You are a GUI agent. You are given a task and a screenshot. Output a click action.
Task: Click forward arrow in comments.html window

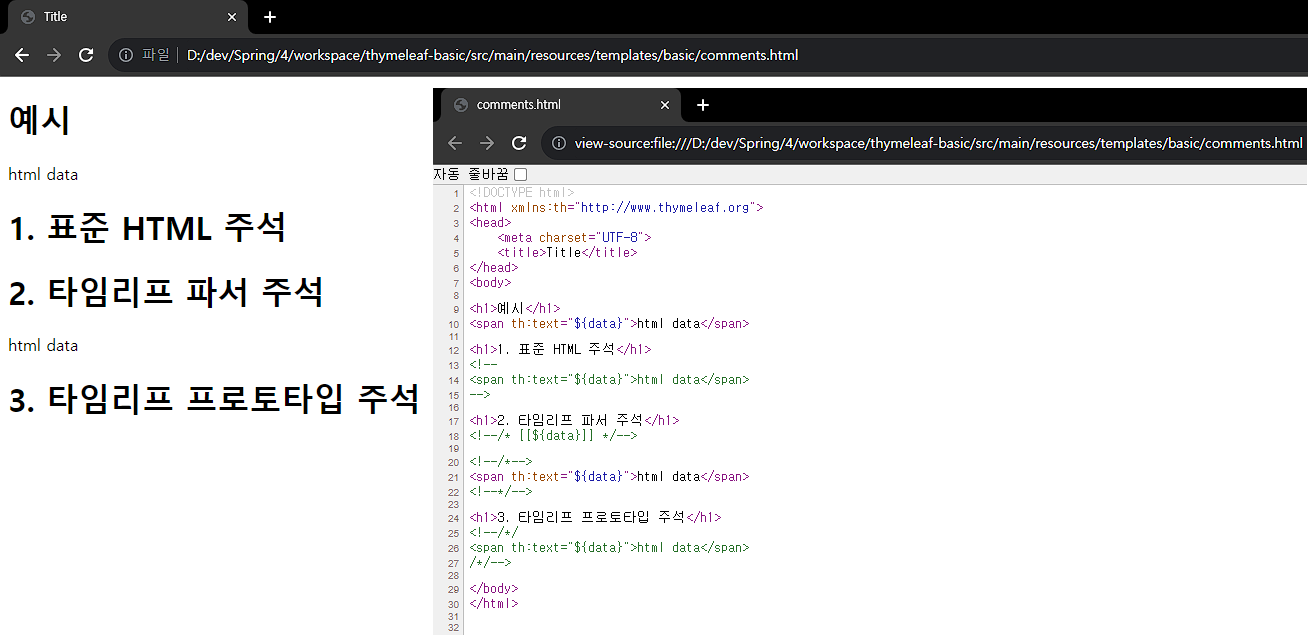click(x=487, y=143)
